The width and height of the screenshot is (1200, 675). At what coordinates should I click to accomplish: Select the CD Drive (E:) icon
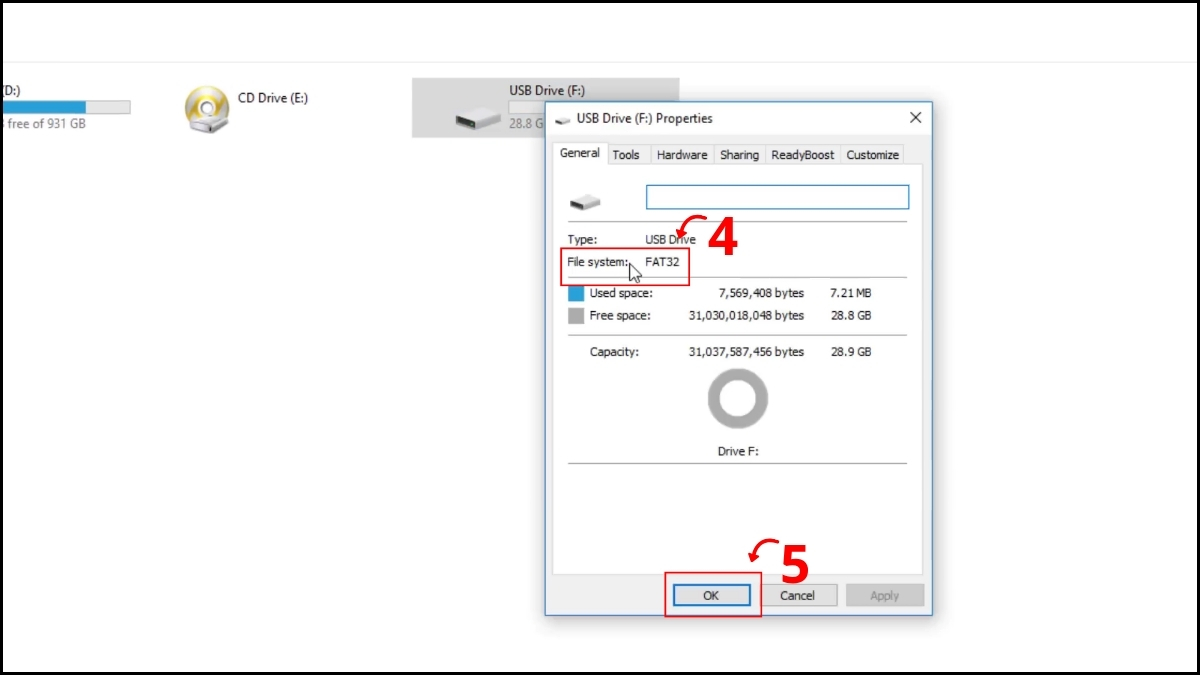point(207,109)
